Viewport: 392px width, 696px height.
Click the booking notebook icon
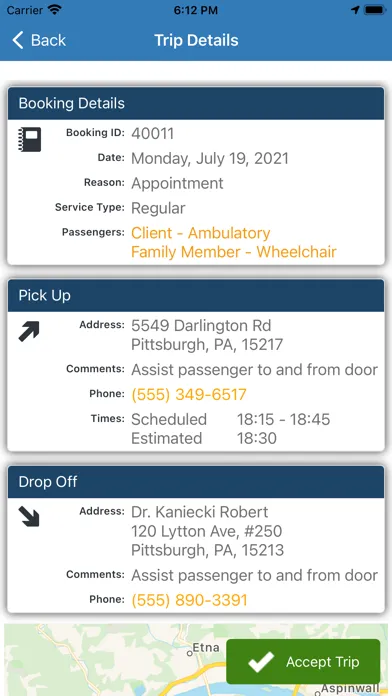tap(30, 139)
